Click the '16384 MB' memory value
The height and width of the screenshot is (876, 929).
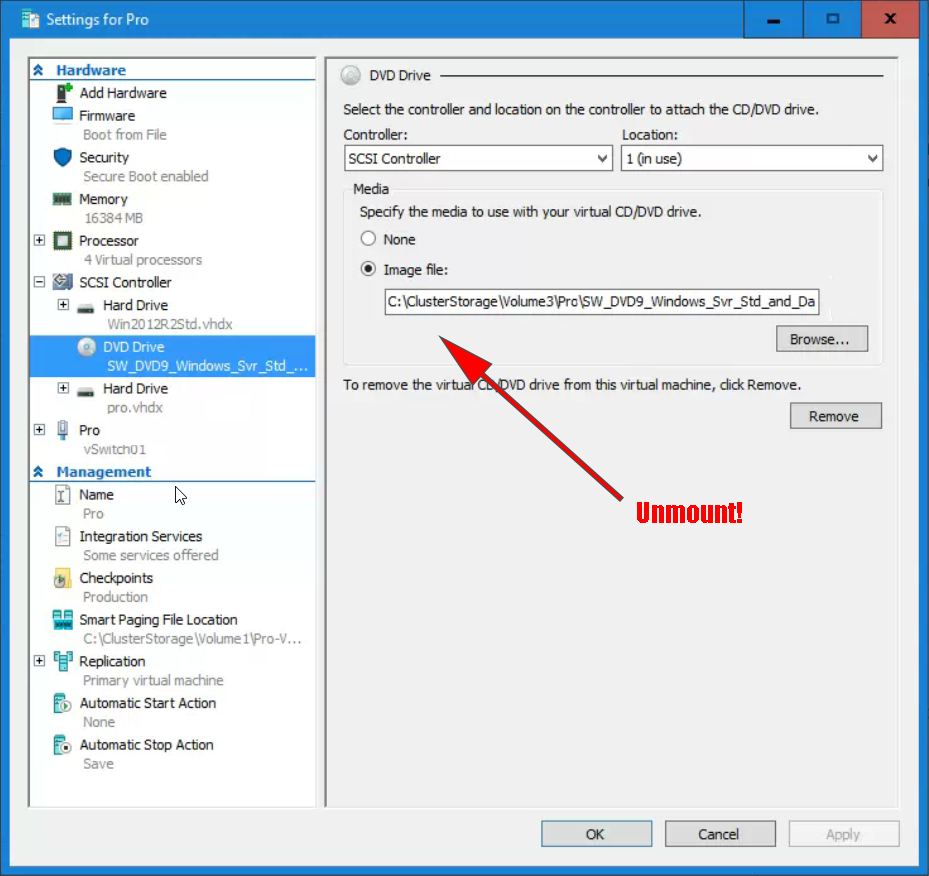click(x=113, y=218)
